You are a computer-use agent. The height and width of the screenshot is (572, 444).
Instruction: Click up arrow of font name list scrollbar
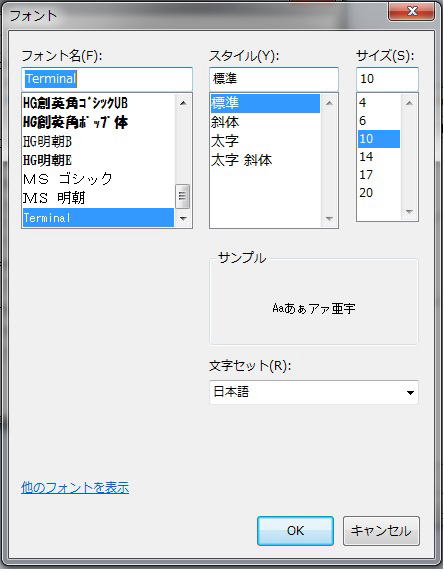tap(183, 103)
